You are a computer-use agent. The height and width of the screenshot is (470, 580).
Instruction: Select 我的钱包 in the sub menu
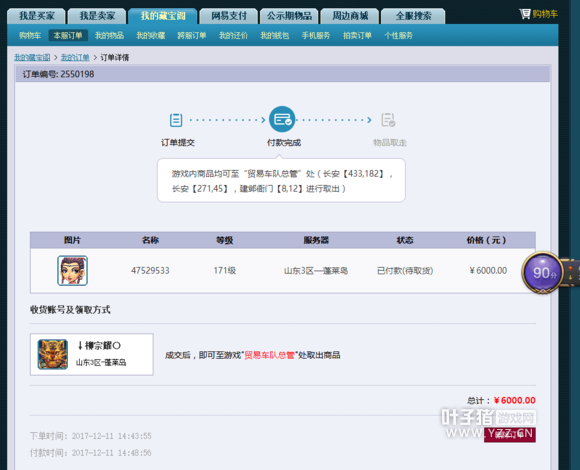click(x=274, y=35)
